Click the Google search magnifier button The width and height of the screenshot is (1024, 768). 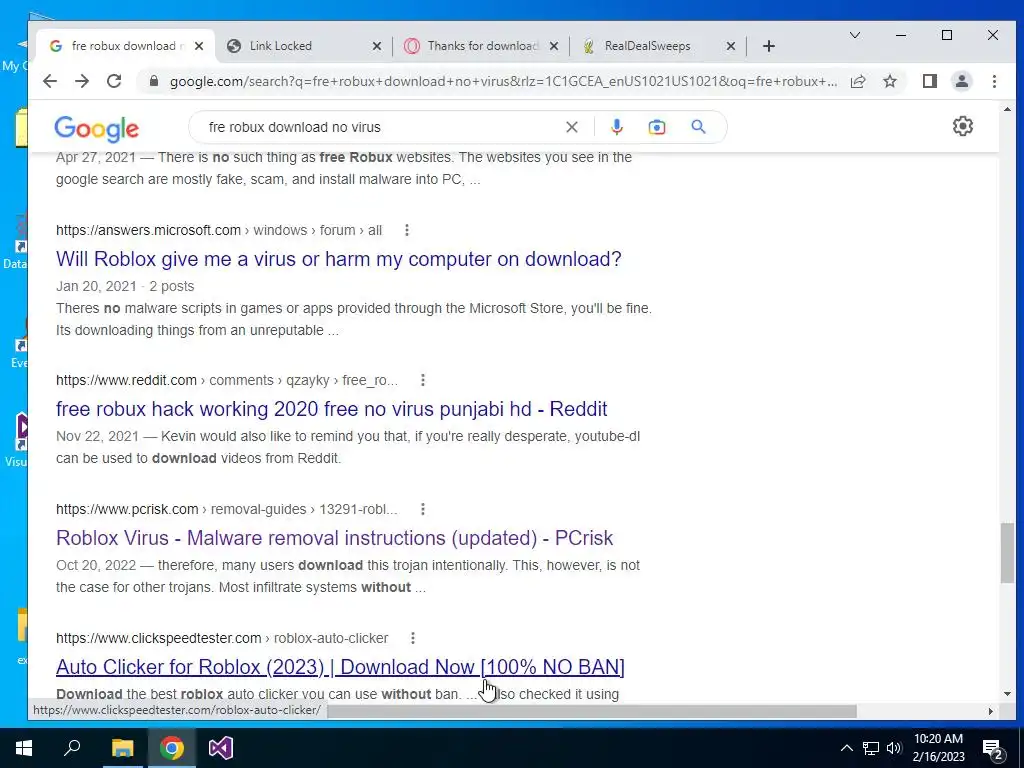click(x=698, y=127)
